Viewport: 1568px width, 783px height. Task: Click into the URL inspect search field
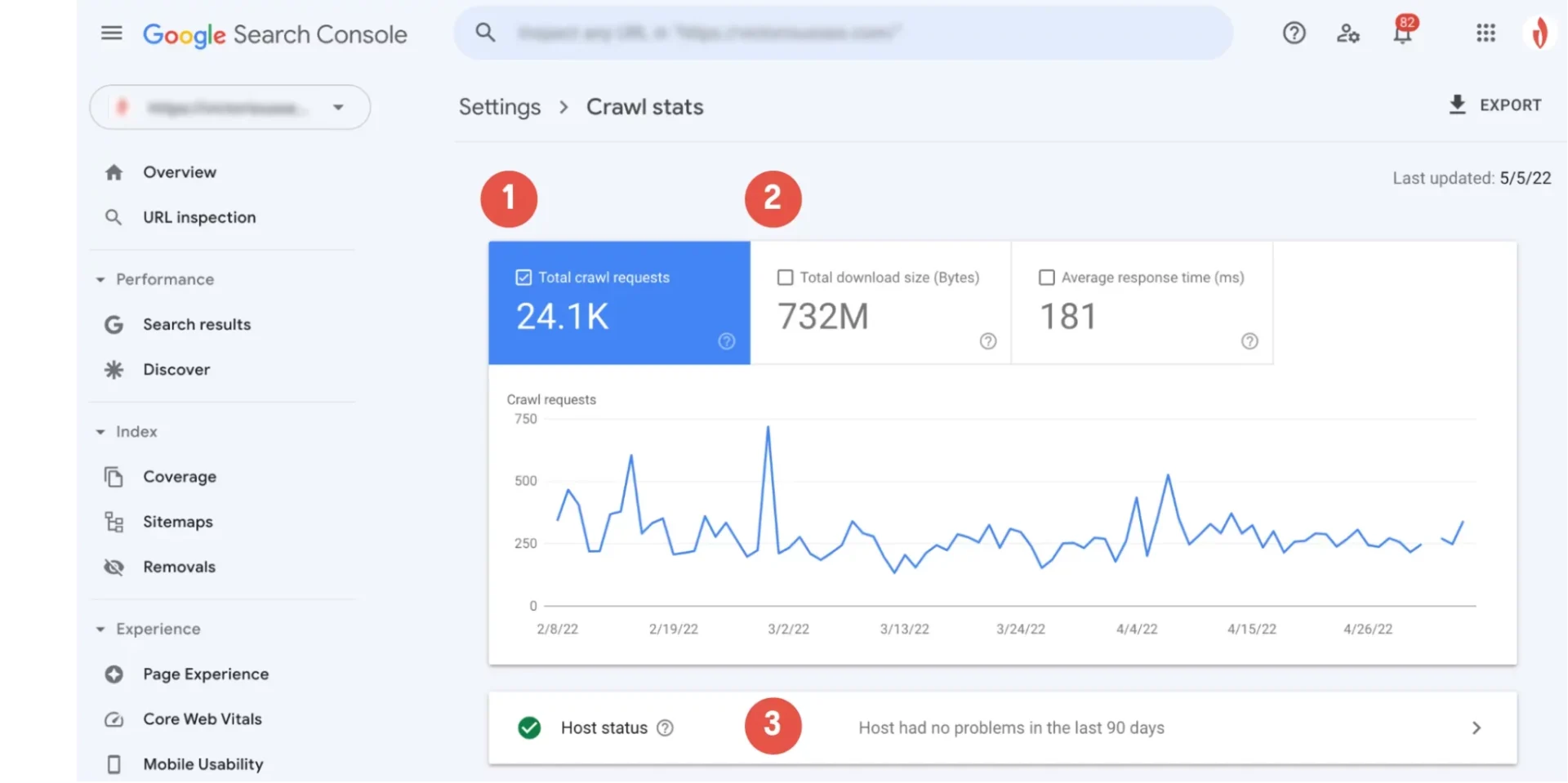(843, 33)
